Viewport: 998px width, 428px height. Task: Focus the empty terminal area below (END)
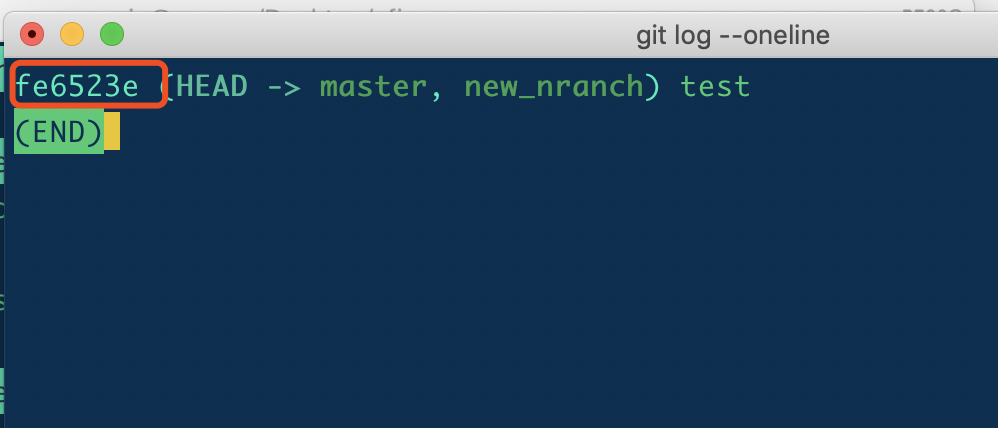pos(499,287)
